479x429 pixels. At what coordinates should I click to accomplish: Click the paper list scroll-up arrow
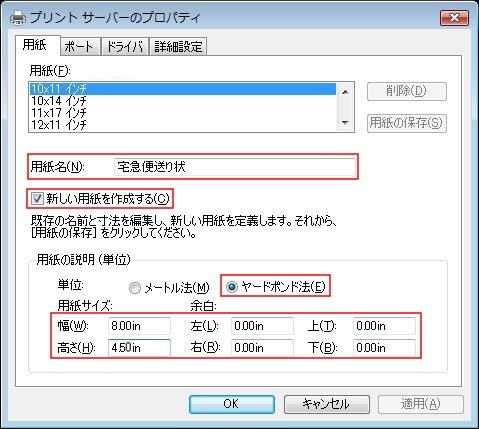pos(346,92)
